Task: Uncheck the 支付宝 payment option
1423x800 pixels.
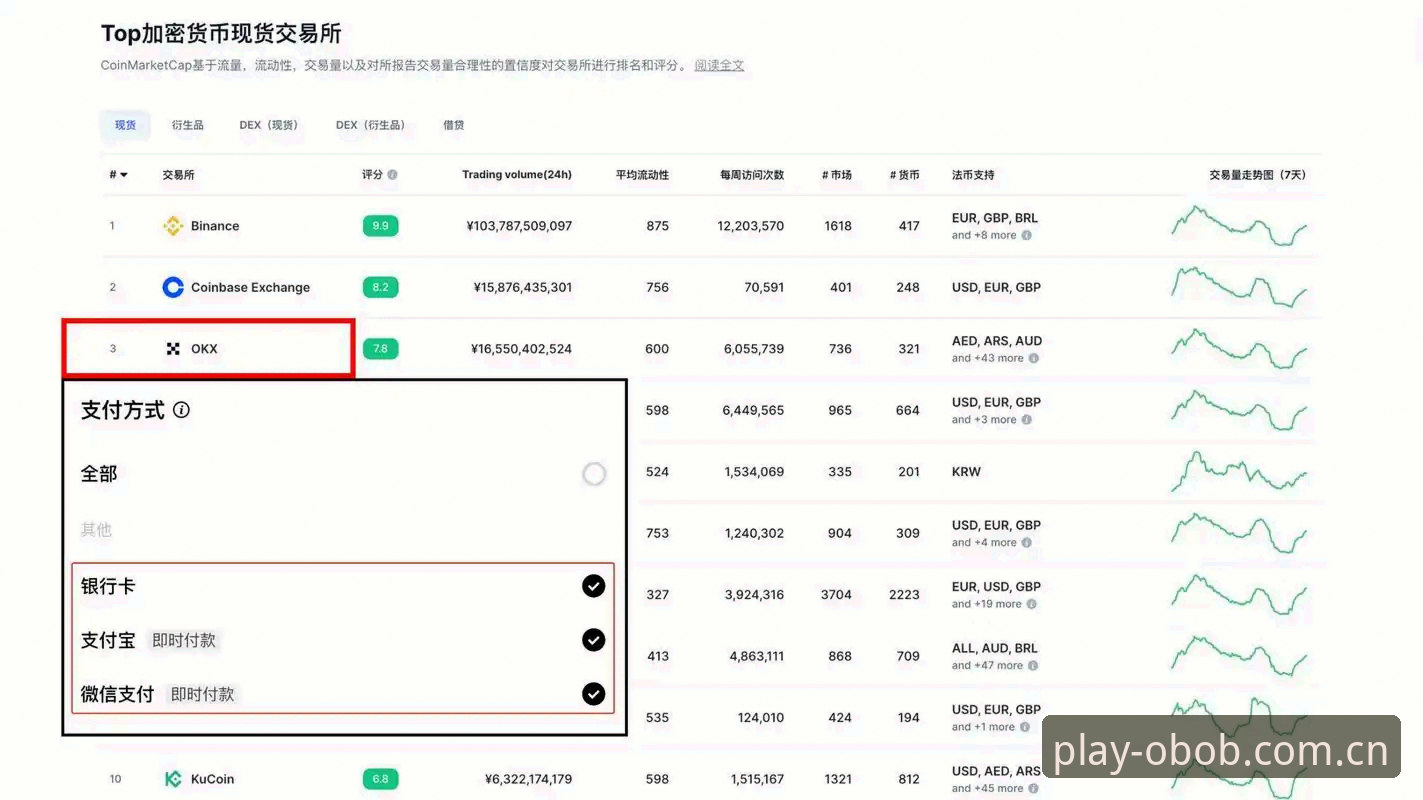Action: click(594, 640)
